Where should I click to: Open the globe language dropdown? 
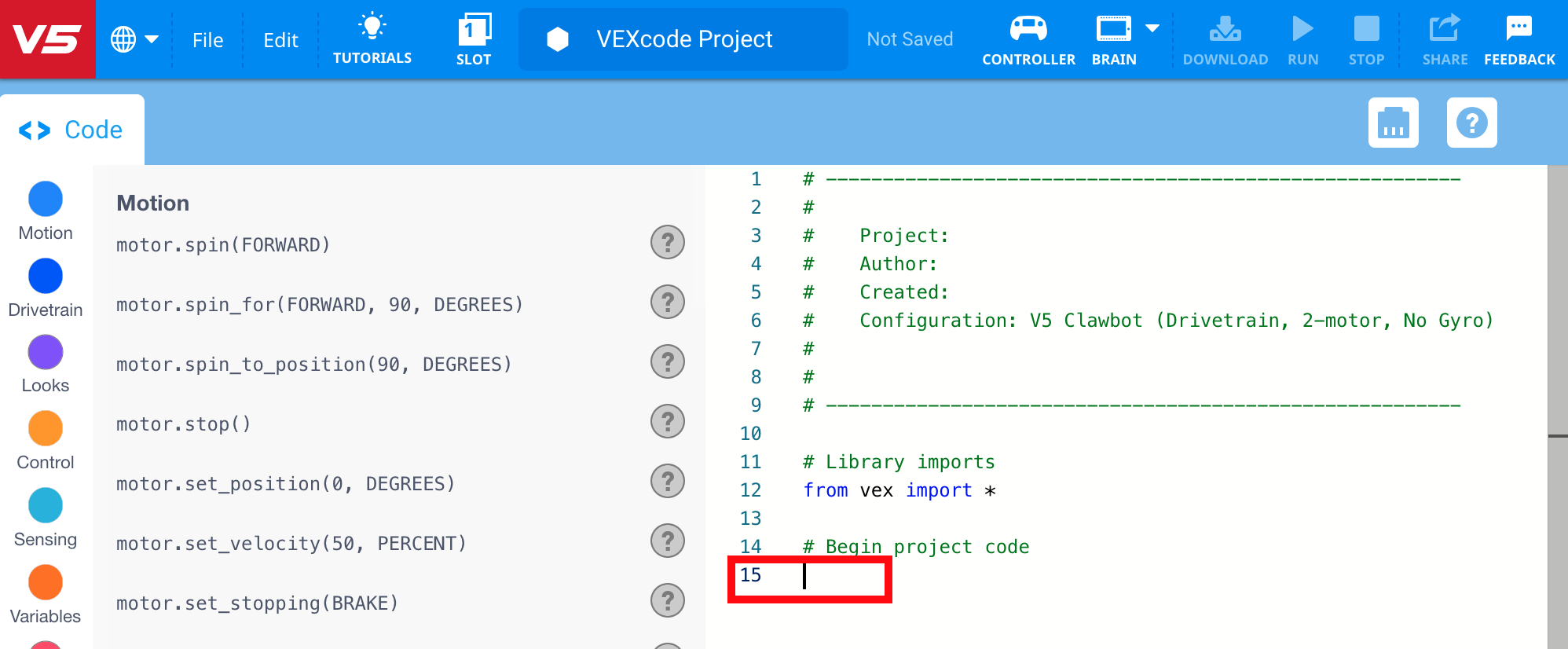pos(134,39)
